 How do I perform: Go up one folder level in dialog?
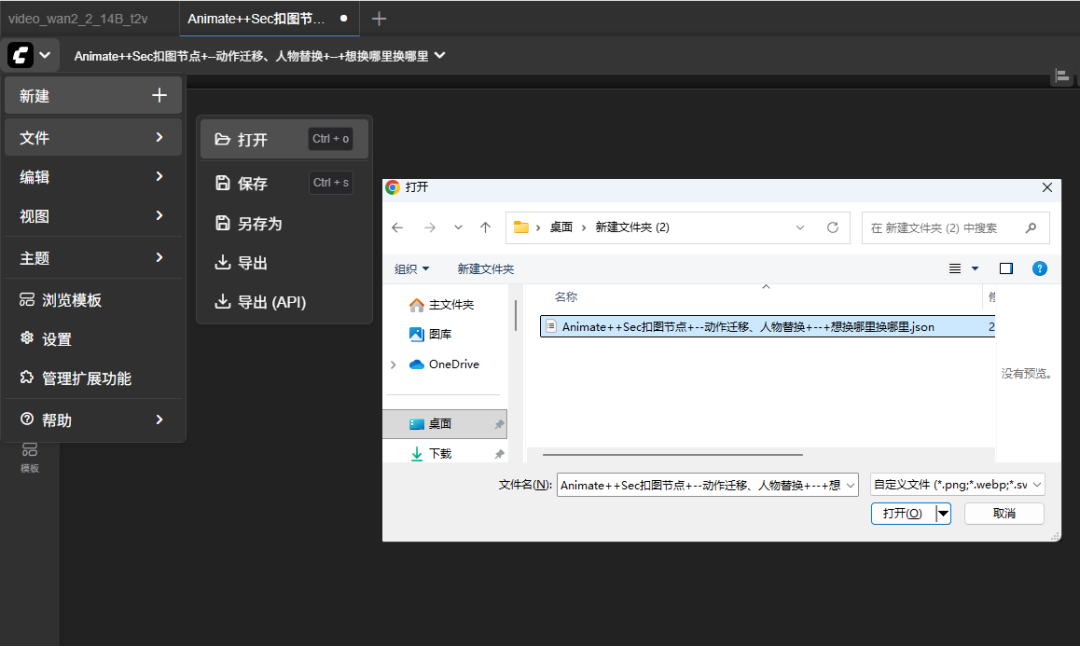pos(486,227)
